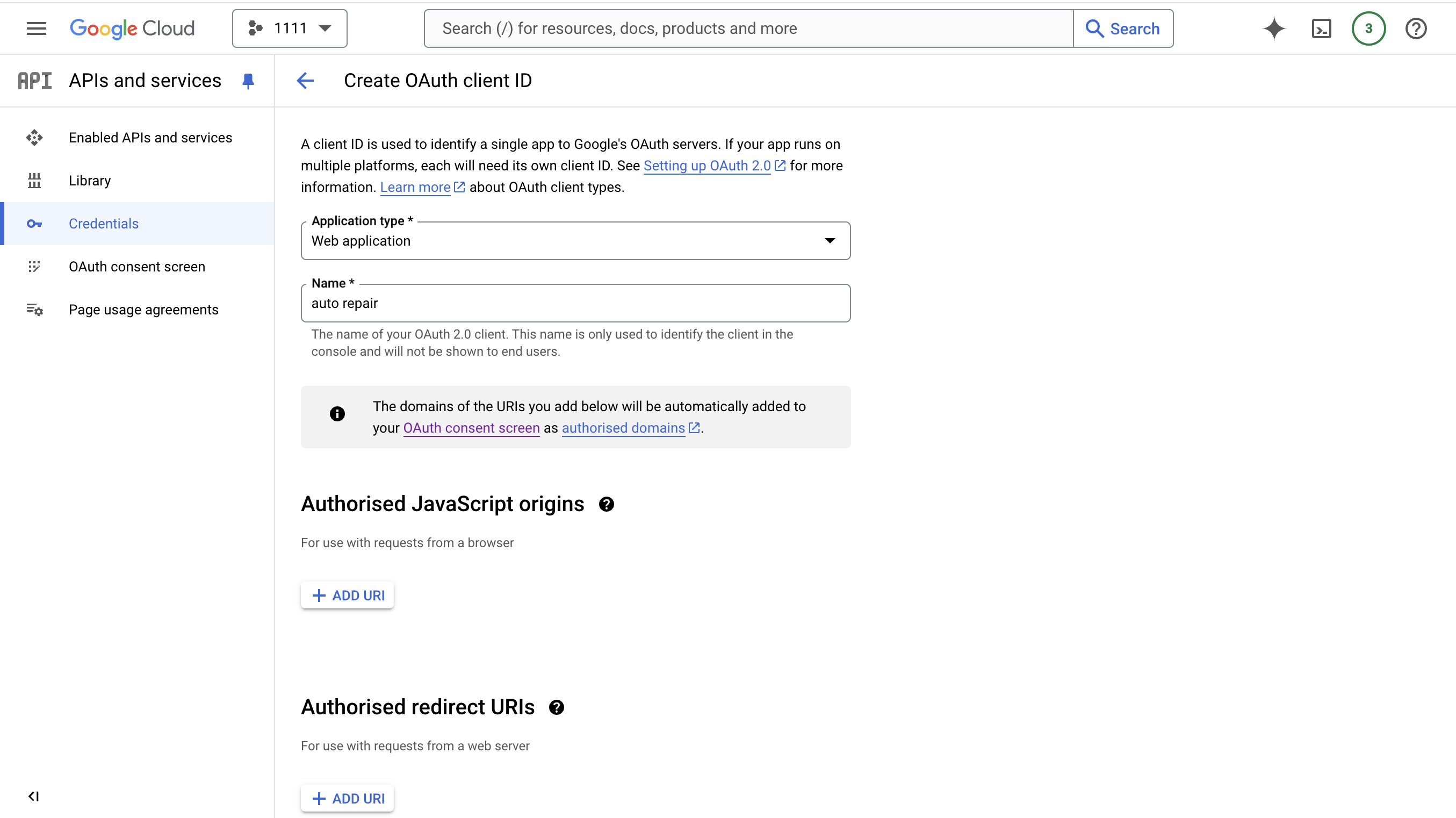Open the 1111 project selector dropdown
1456x818 pixels.
290,28
